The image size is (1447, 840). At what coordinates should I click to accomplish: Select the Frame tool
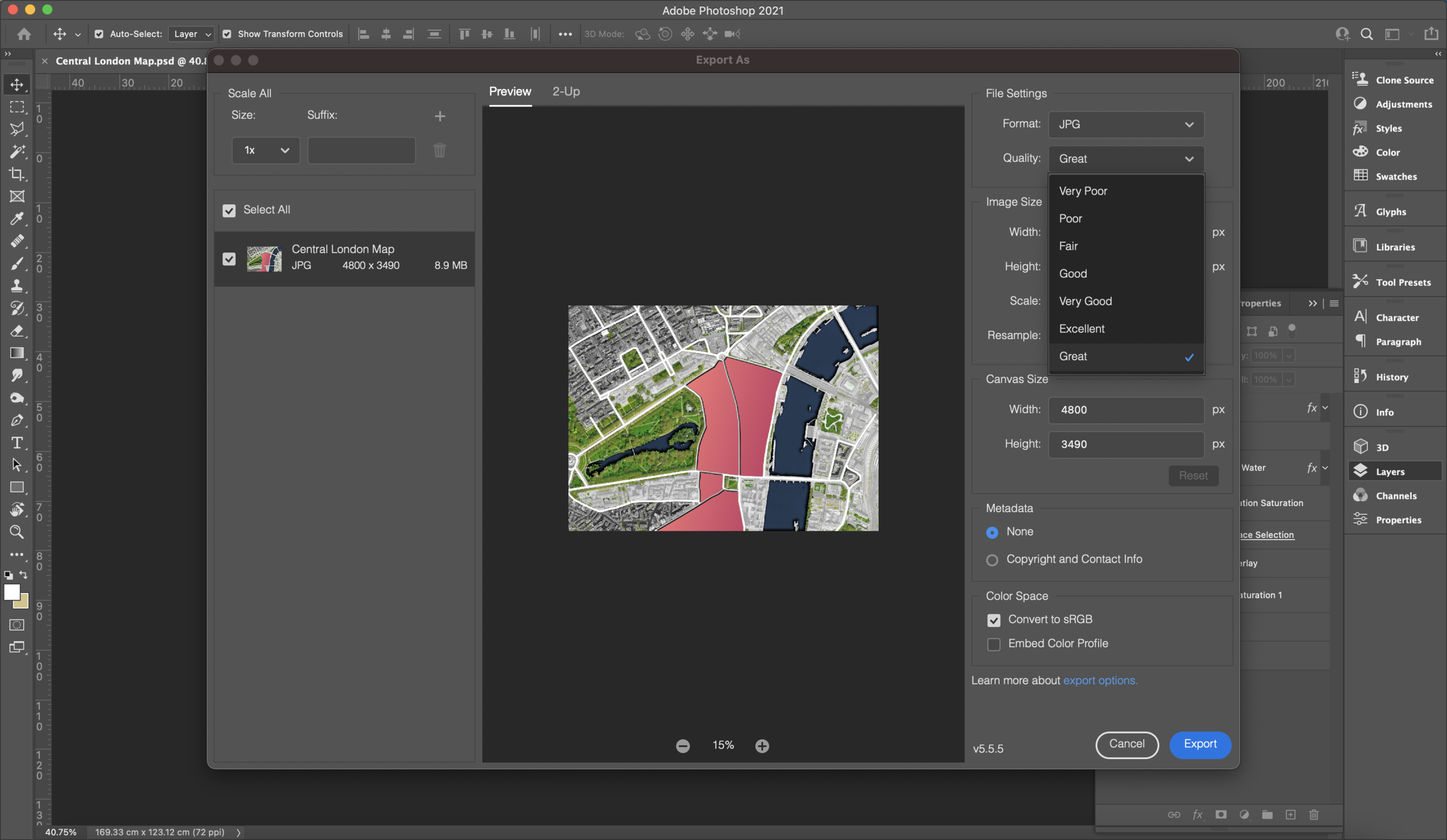point(17,196)
